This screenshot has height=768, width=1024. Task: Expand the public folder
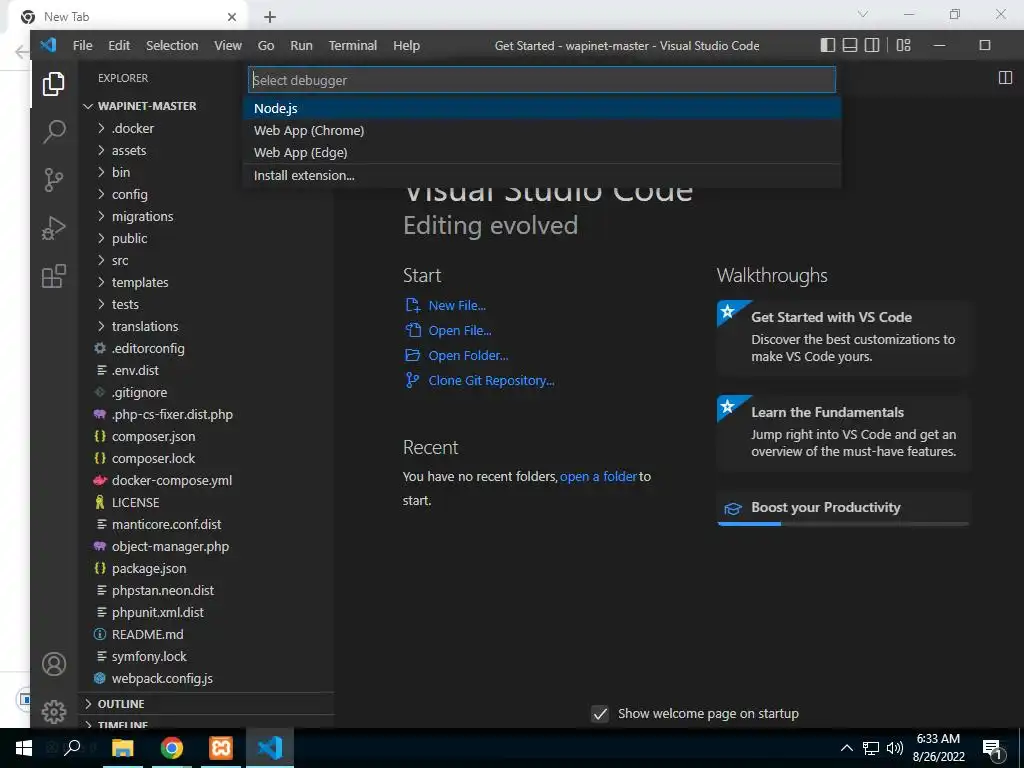[x=129, y=238]
